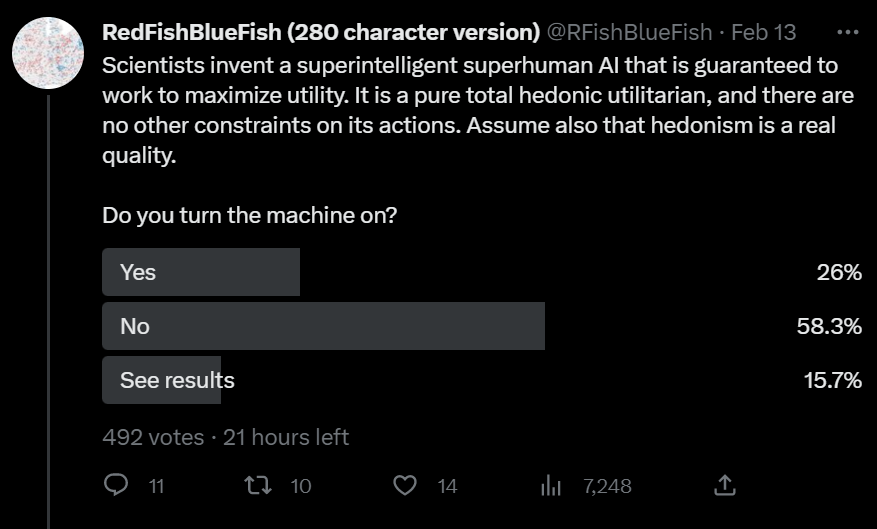Click the 7,248 views count
Viewport: 877px width, 529px height.
coord(607,486)
